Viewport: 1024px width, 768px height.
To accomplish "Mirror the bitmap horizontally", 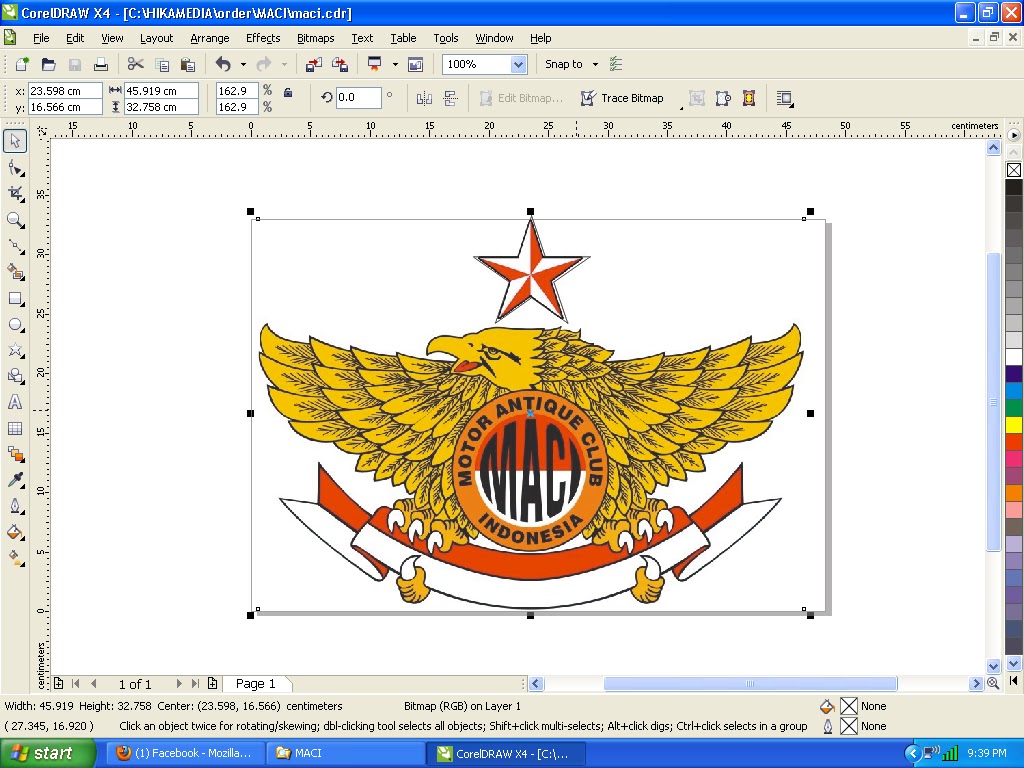I will [424, 98].
